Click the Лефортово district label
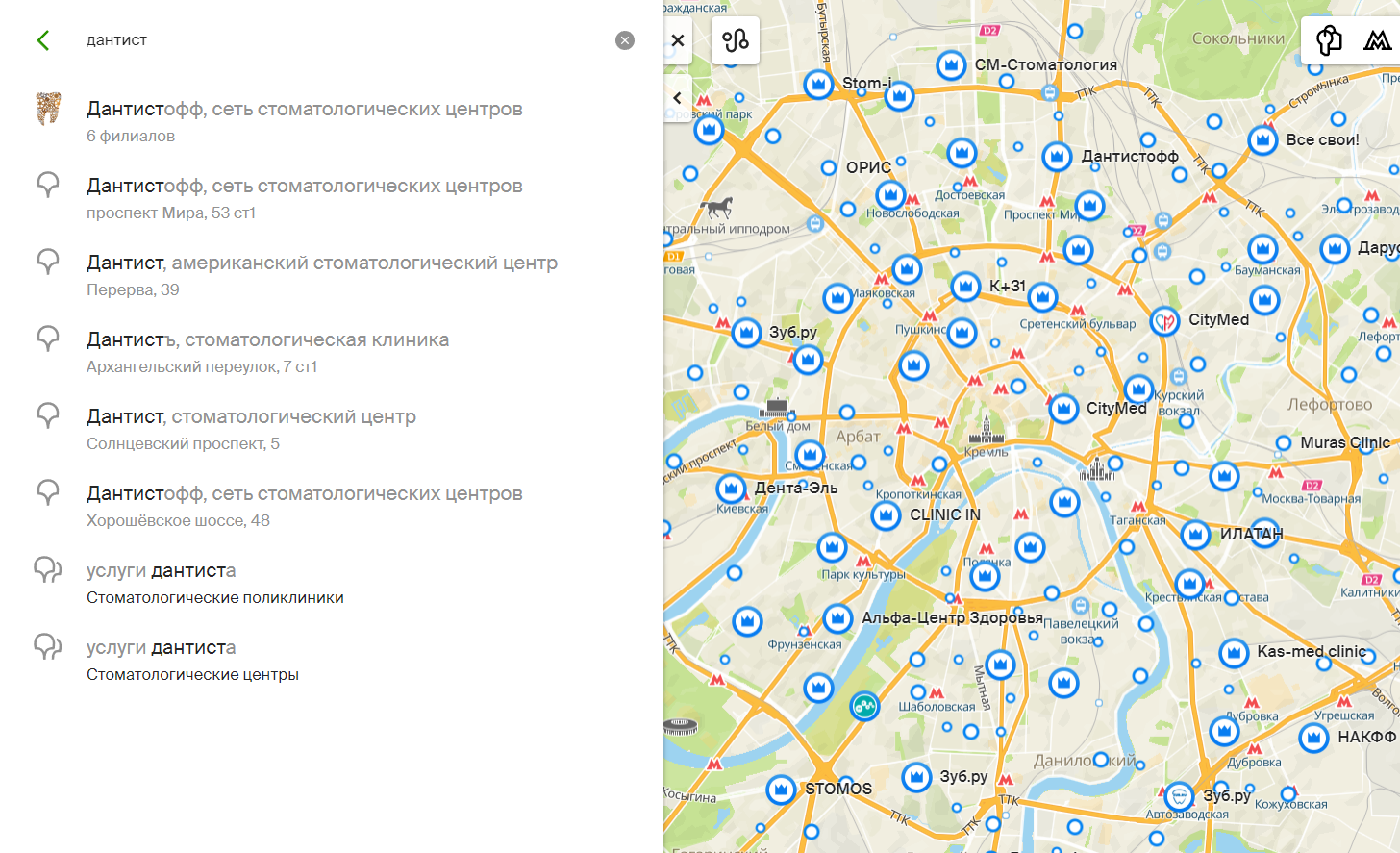This screenshot has height=853, width=1400. click(x=1330, y=404)
